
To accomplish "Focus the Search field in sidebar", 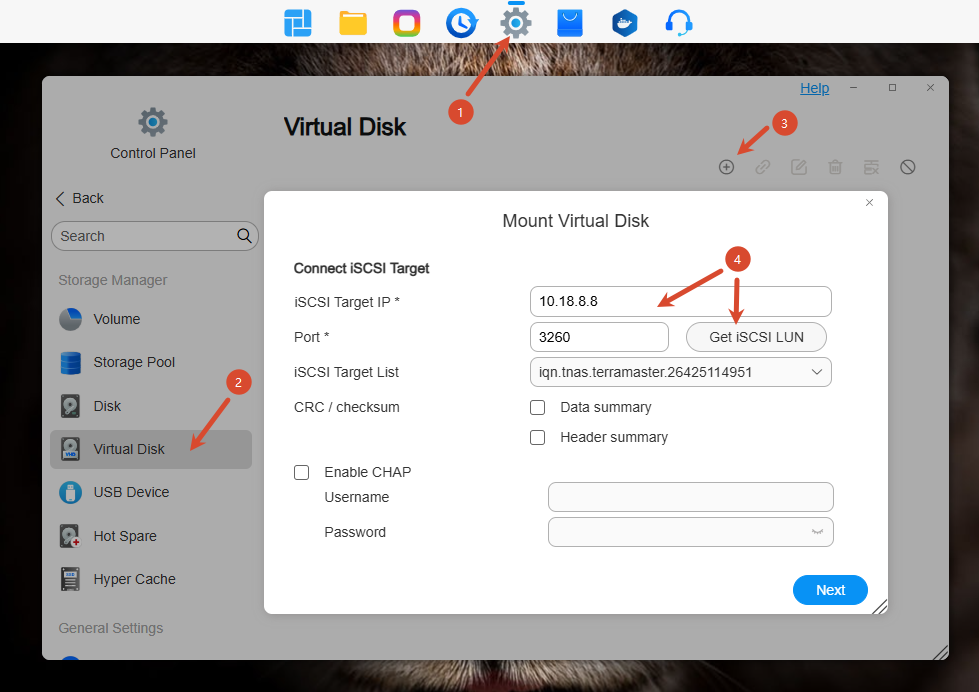I will (x=155, y=236).
